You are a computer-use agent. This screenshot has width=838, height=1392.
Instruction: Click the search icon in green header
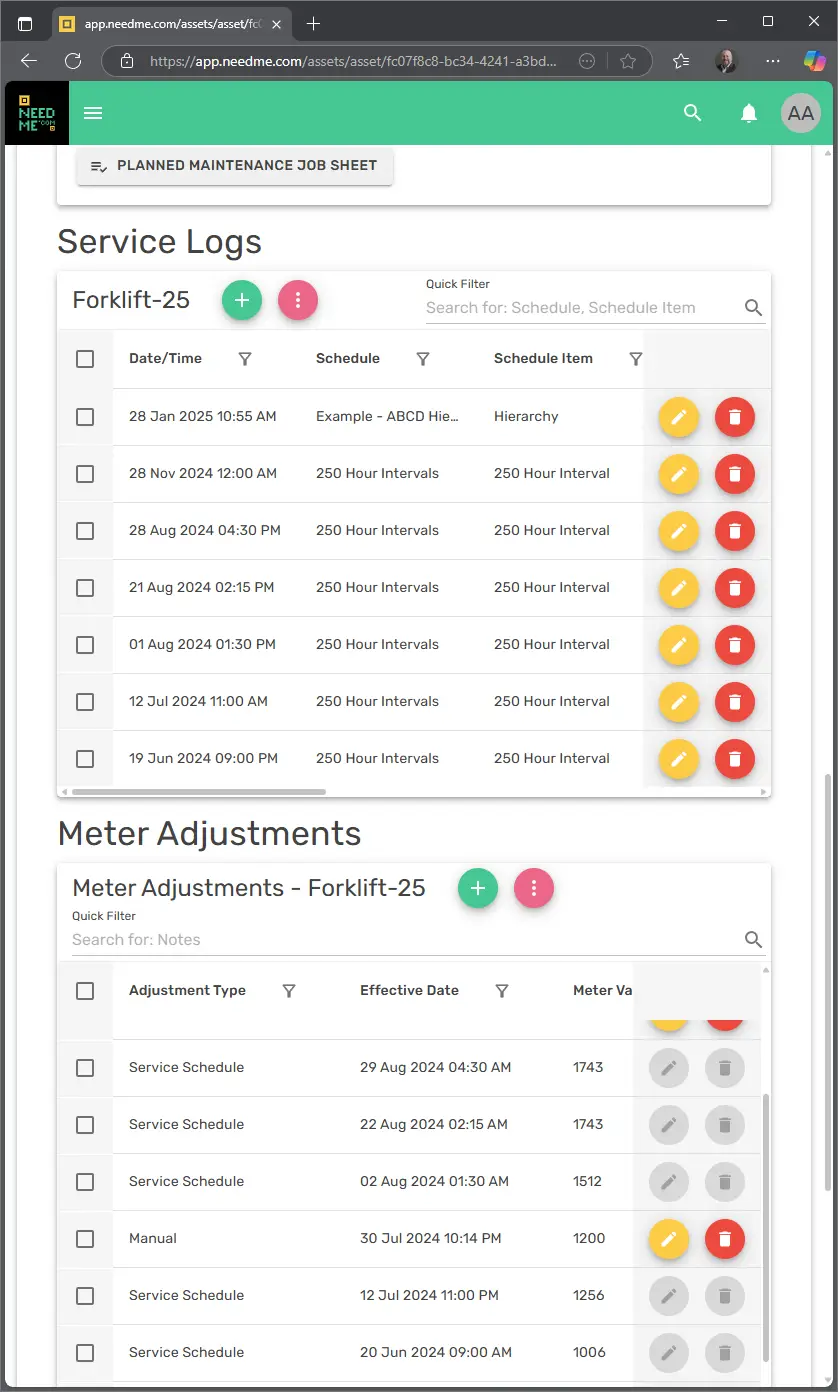tap(692, 113)
